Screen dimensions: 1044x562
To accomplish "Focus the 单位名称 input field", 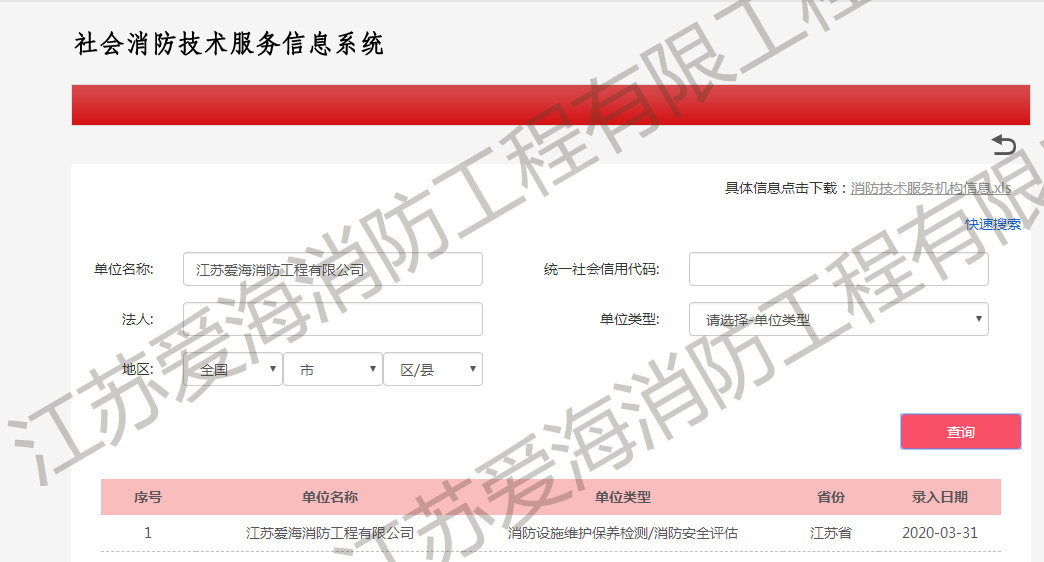I will (x=333, y=269).
